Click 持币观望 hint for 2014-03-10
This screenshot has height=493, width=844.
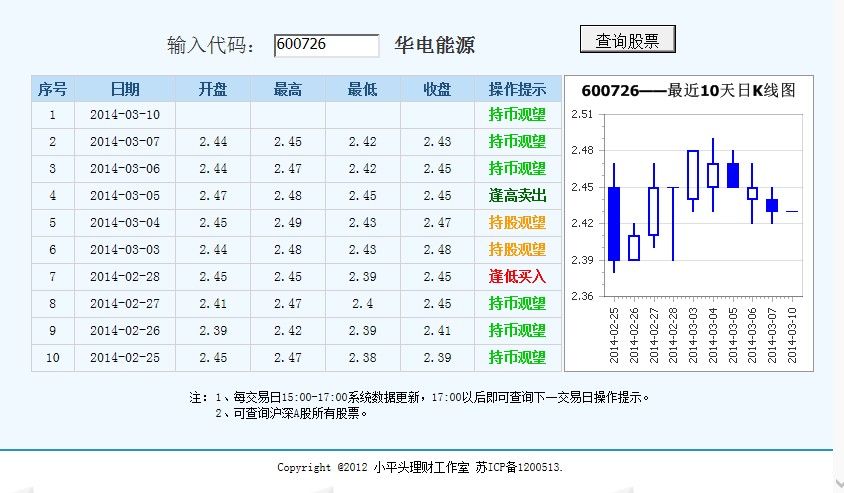tap(517, 115)
